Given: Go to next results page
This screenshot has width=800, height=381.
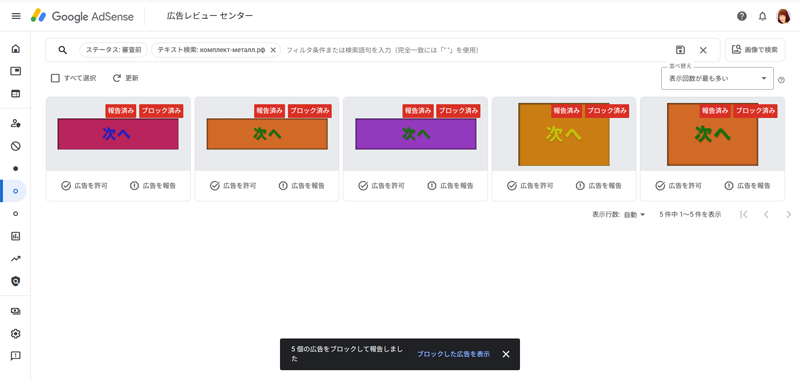Looking at the screenshot, I should (788, 215).
